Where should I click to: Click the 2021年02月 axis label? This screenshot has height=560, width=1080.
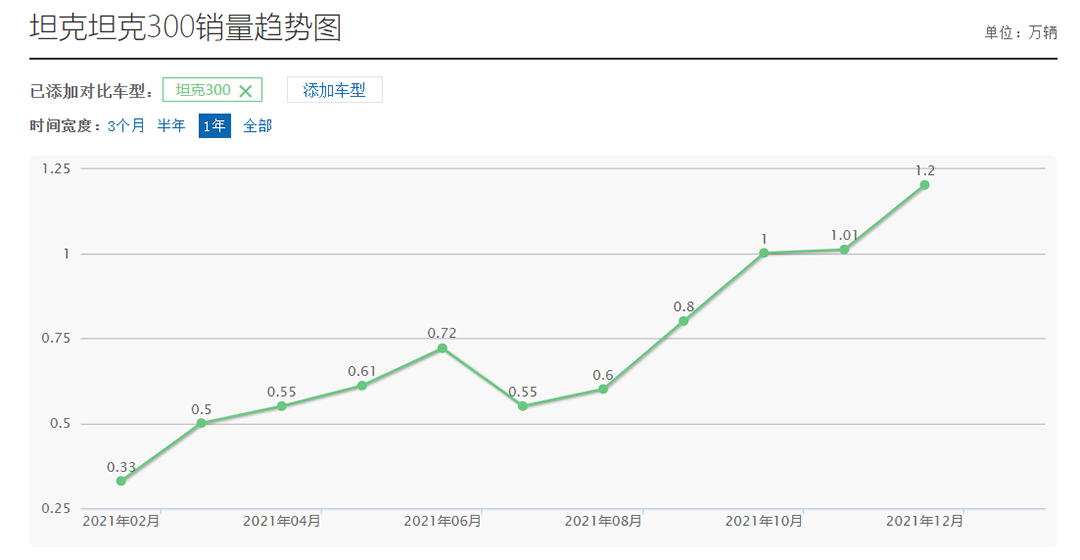tap(121, 521)
